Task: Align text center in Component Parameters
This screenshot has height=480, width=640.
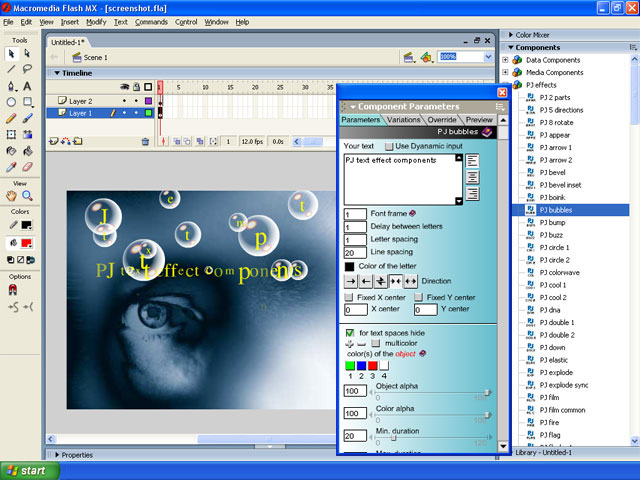Action: point(473,178)
